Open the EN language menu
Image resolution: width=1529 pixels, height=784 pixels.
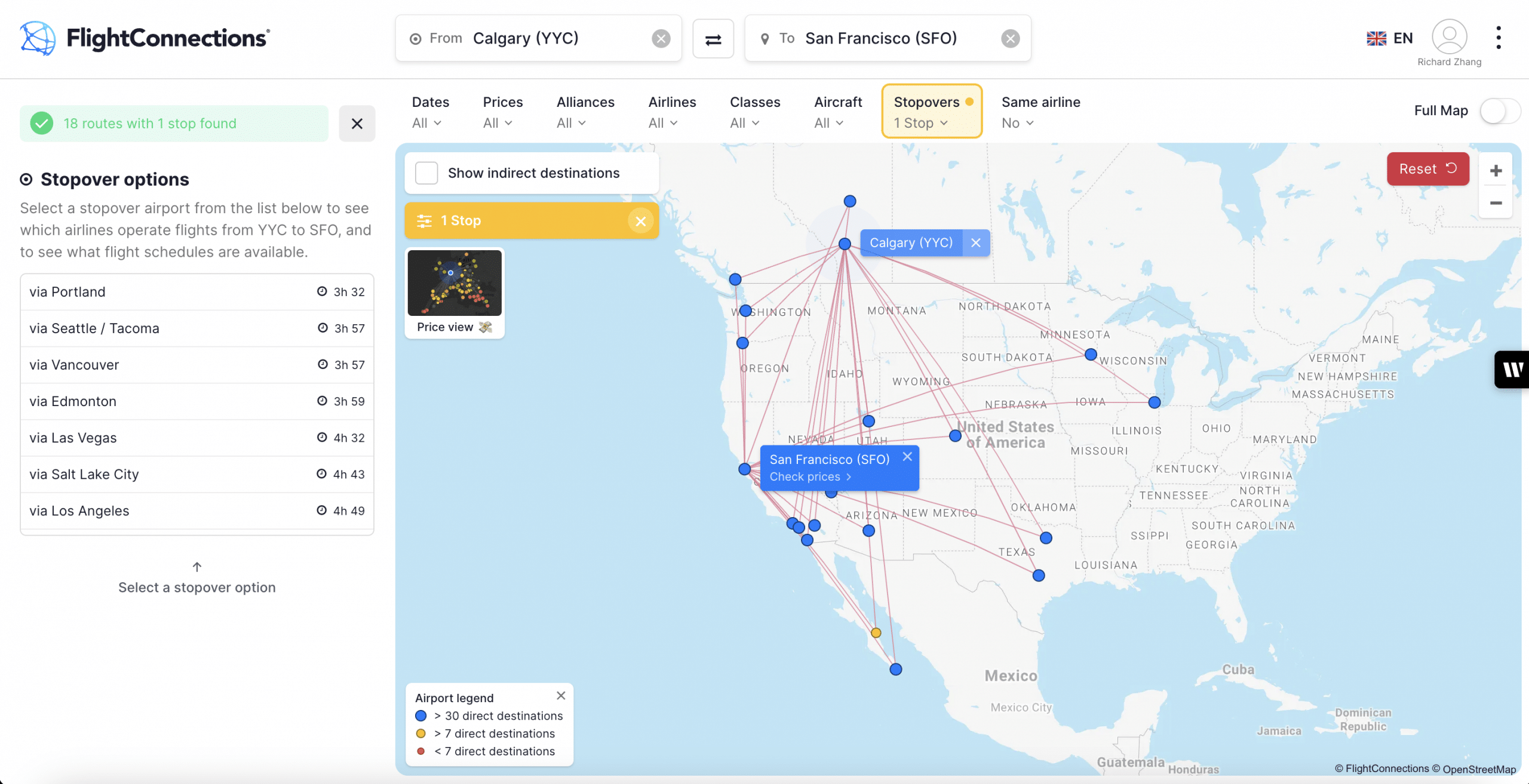point(1390,37)
